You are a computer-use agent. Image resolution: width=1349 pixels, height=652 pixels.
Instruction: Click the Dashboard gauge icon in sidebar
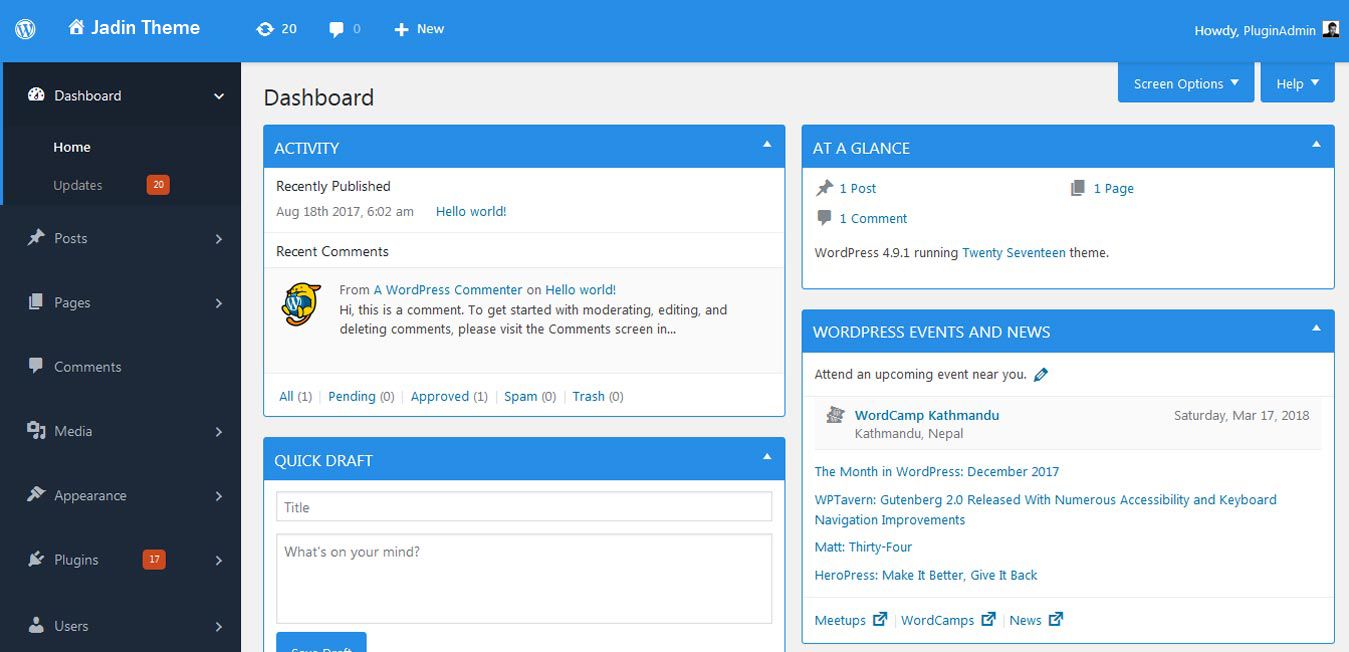pyautogui.click(x=36, y=95)
